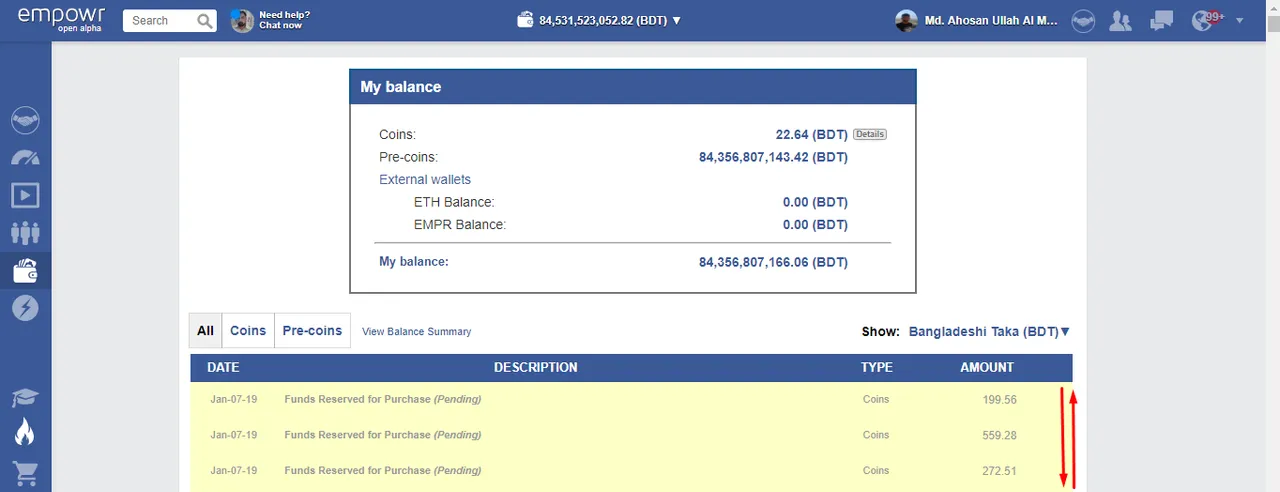
Task: Switch to the Coins tab
Action: pyautogui.click(x=248, y=330)
